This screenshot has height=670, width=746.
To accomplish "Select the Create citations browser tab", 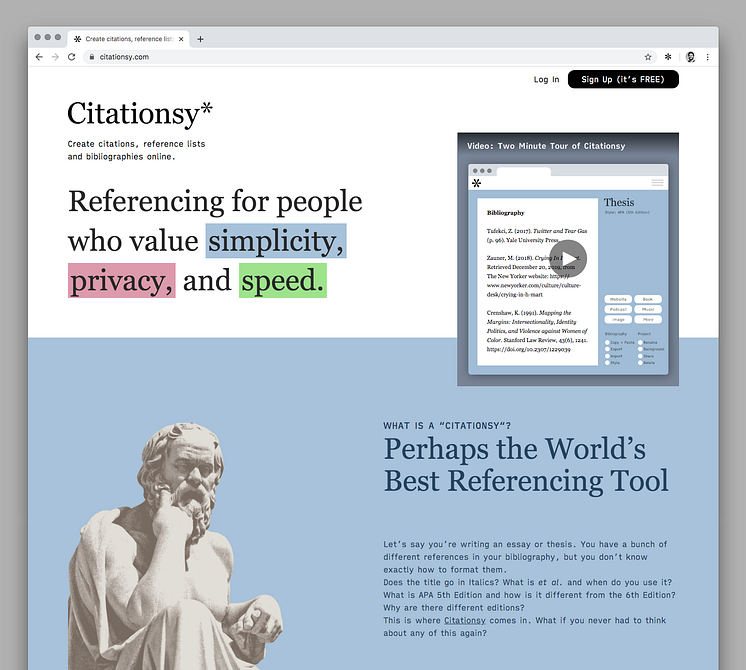I will pos(128,39).
